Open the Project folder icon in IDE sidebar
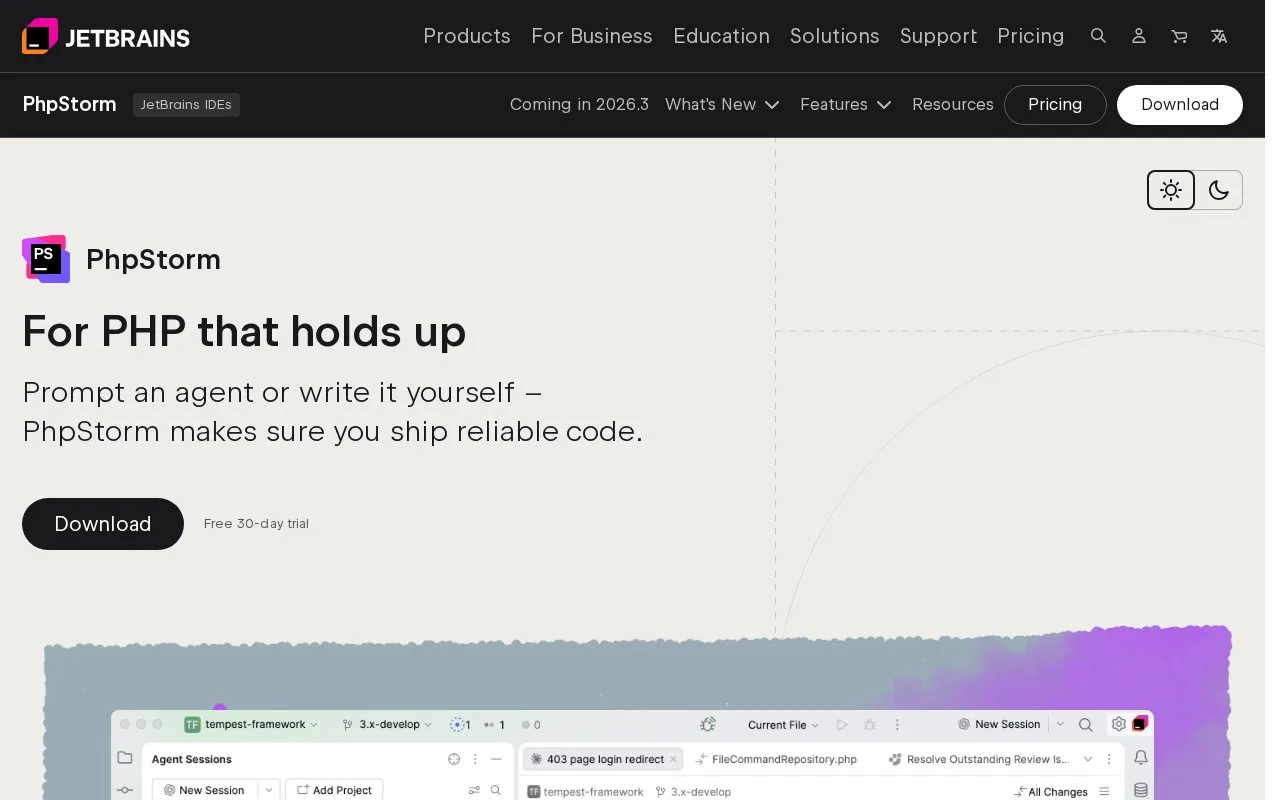Screen dimensions: 1280x800 (x=125, y=758)
